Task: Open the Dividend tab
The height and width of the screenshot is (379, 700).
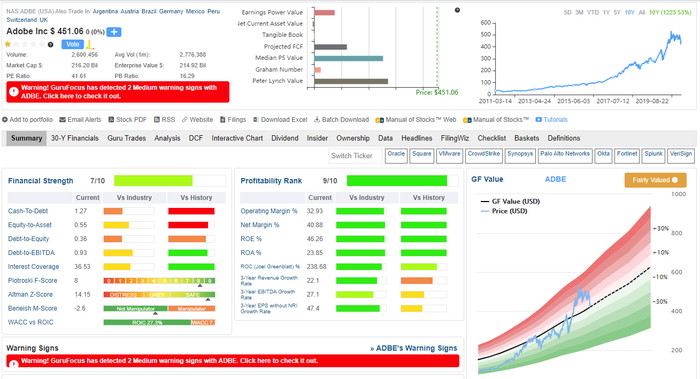Action: pyautogui.click(x=285, y=138)
